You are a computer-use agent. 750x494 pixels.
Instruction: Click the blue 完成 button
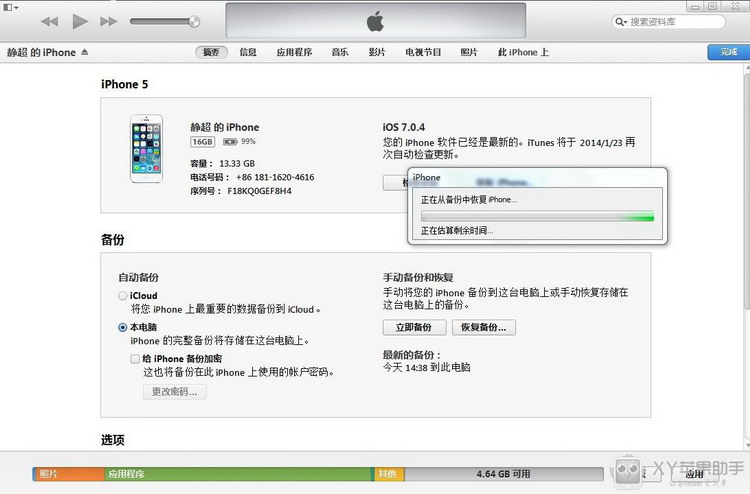click(x=728, y=52)
